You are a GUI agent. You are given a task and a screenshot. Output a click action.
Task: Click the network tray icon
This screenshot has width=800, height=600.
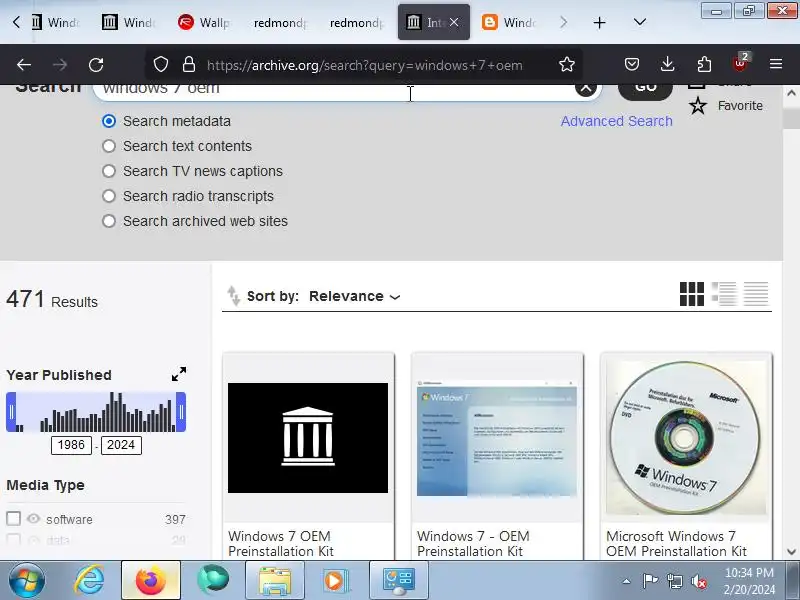click(674, 581)
